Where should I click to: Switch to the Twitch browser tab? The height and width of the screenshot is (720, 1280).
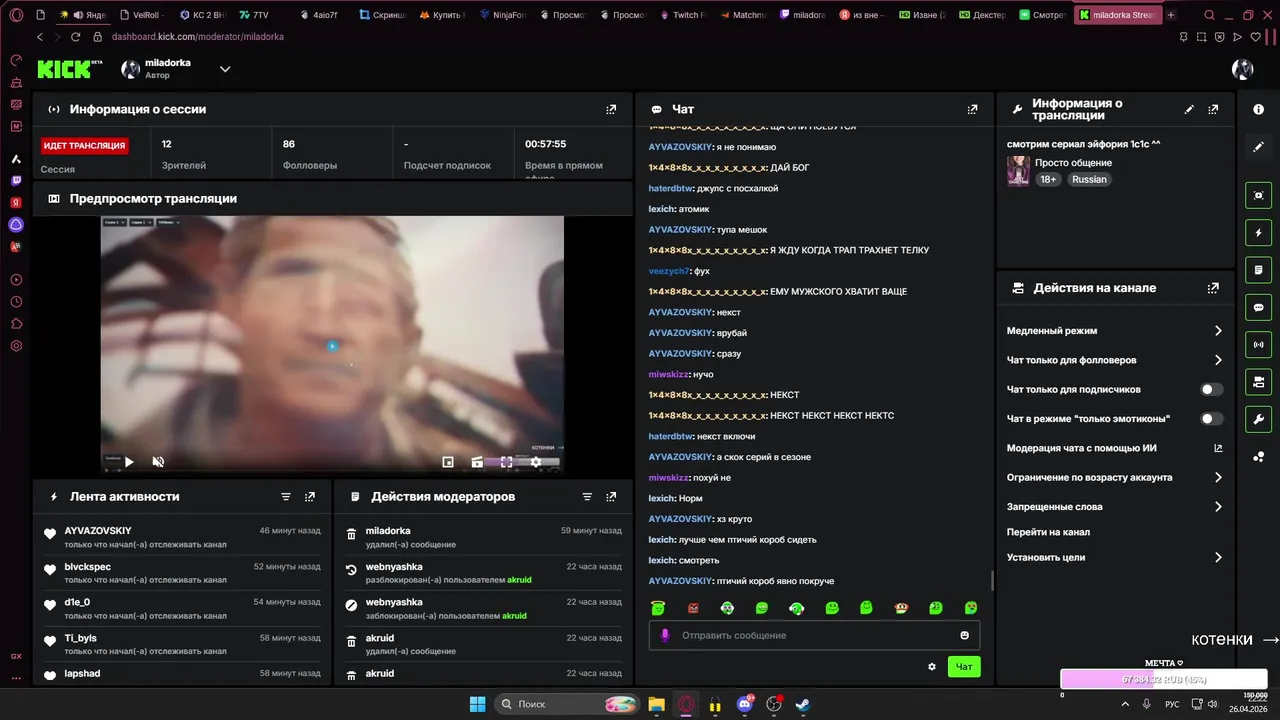pyautogui.click(x=681, y=15)
